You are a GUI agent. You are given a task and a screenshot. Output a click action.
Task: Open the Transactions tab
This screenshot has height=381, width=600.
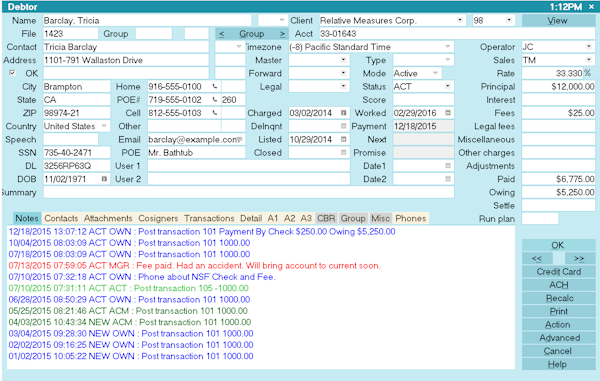pyautogui.click(x=209, y=218)
